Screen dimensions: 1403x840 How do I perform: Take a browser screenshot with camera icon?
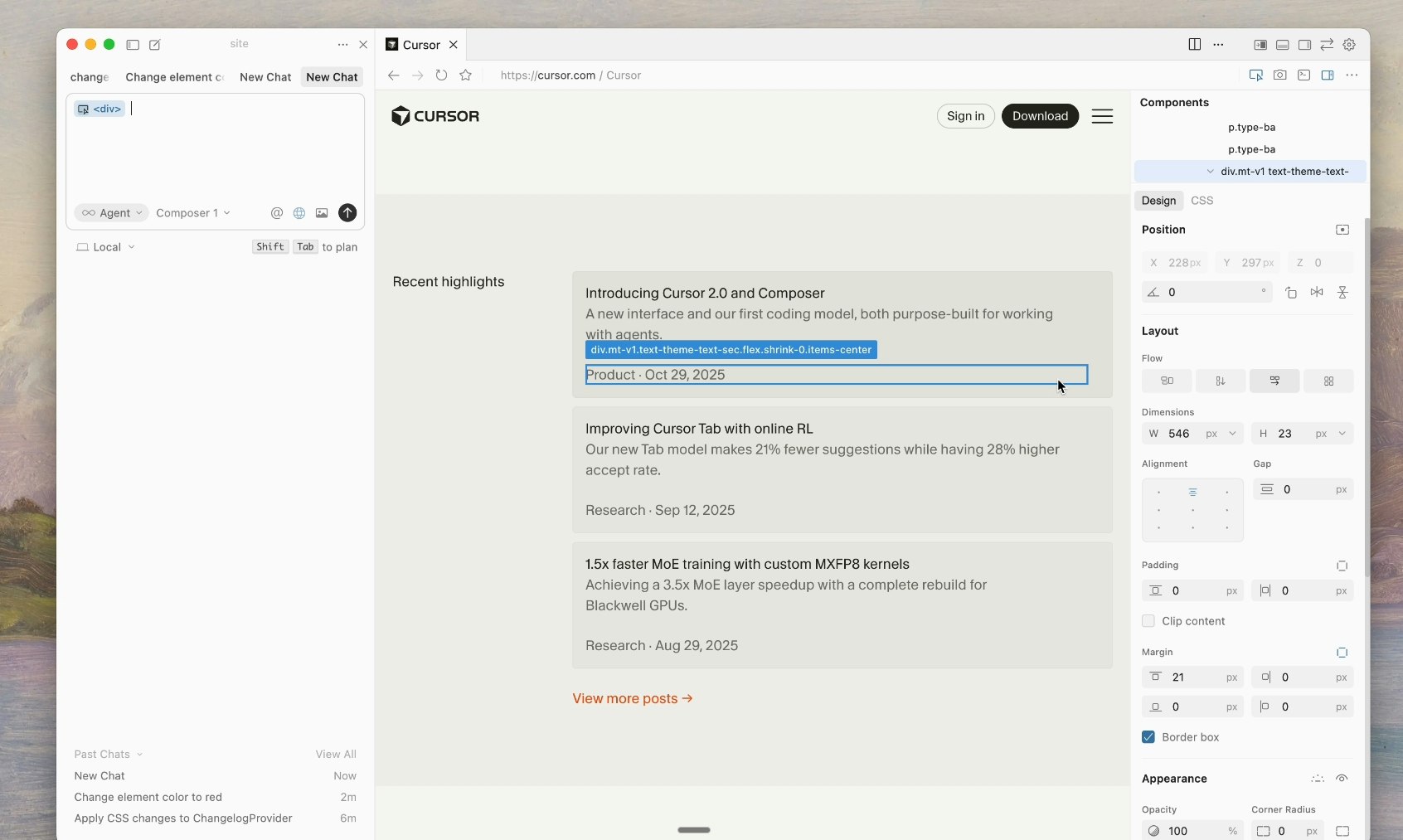[1280, 75]
